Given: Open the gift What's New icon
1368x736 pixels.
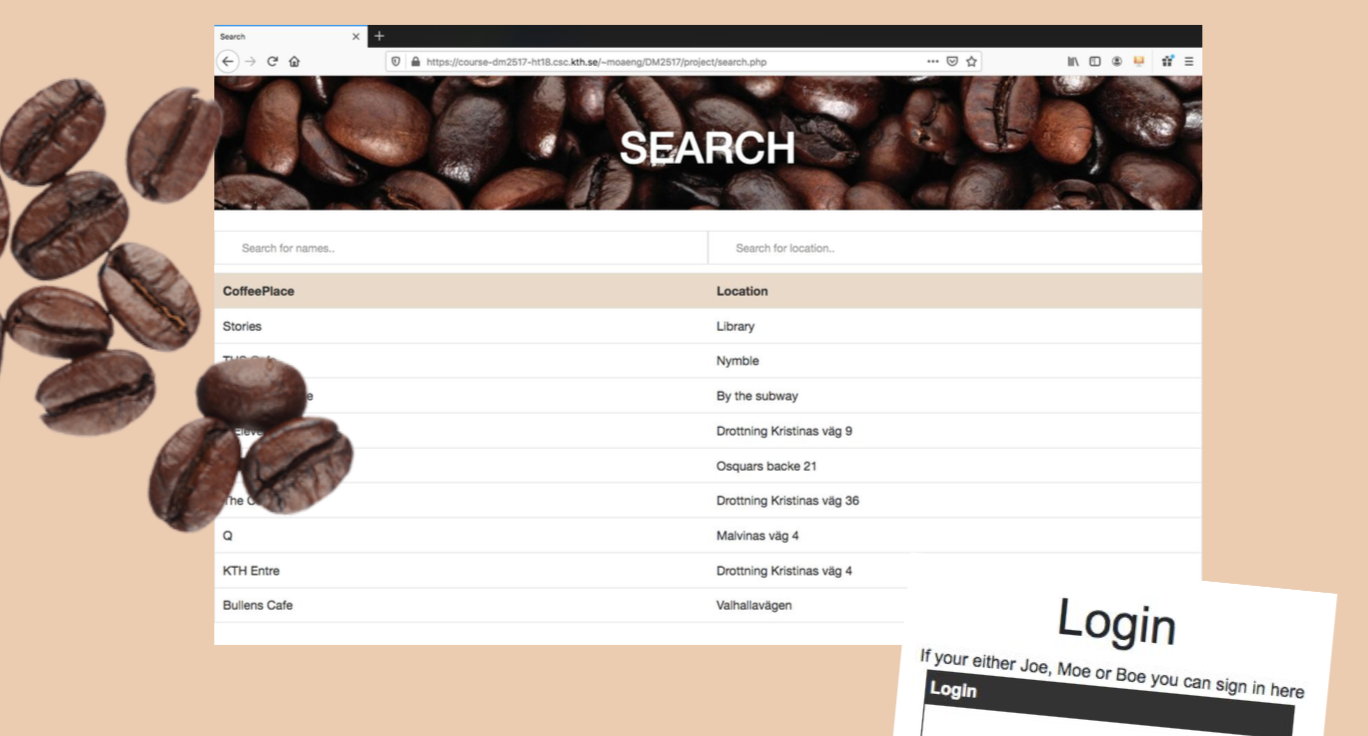Looking at the screenshot, I should 1167,61.
